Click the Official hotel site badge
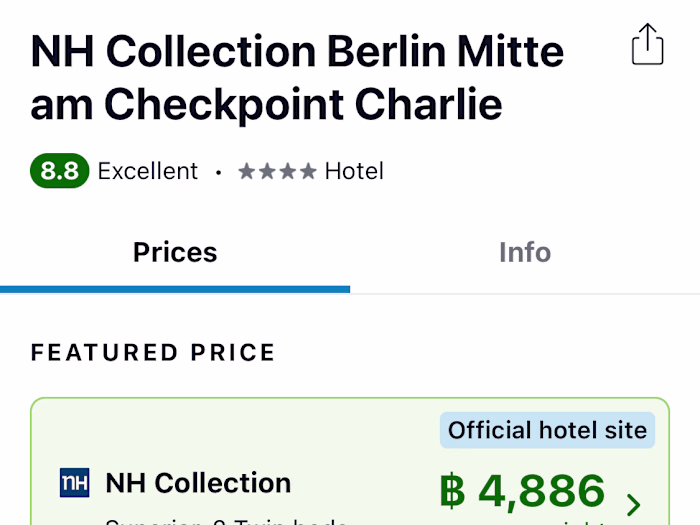The height and width of the screenshot is (525, 700). tap(547, 430)
